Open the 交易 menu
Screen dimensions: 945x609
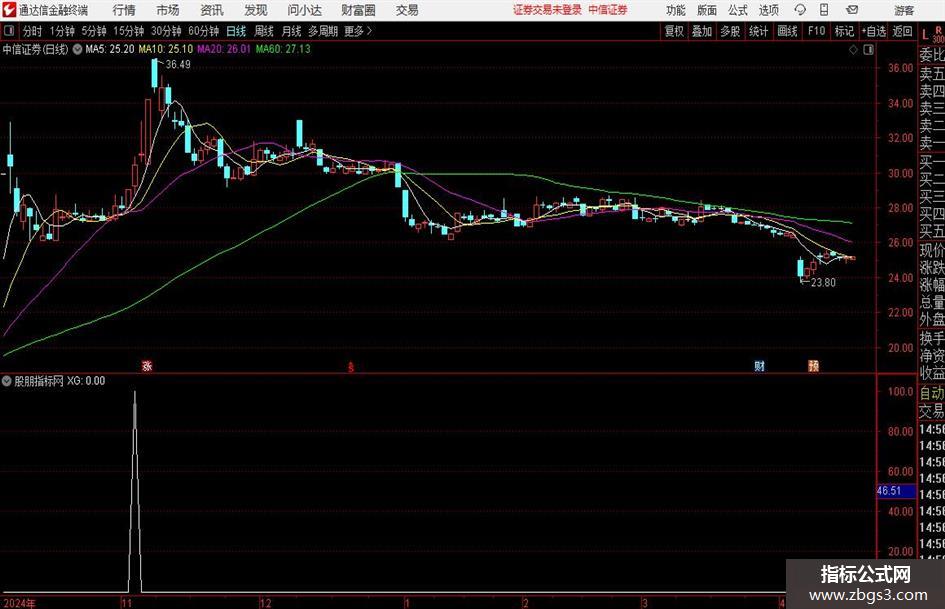pyautogui.click(x=407, y=10)
